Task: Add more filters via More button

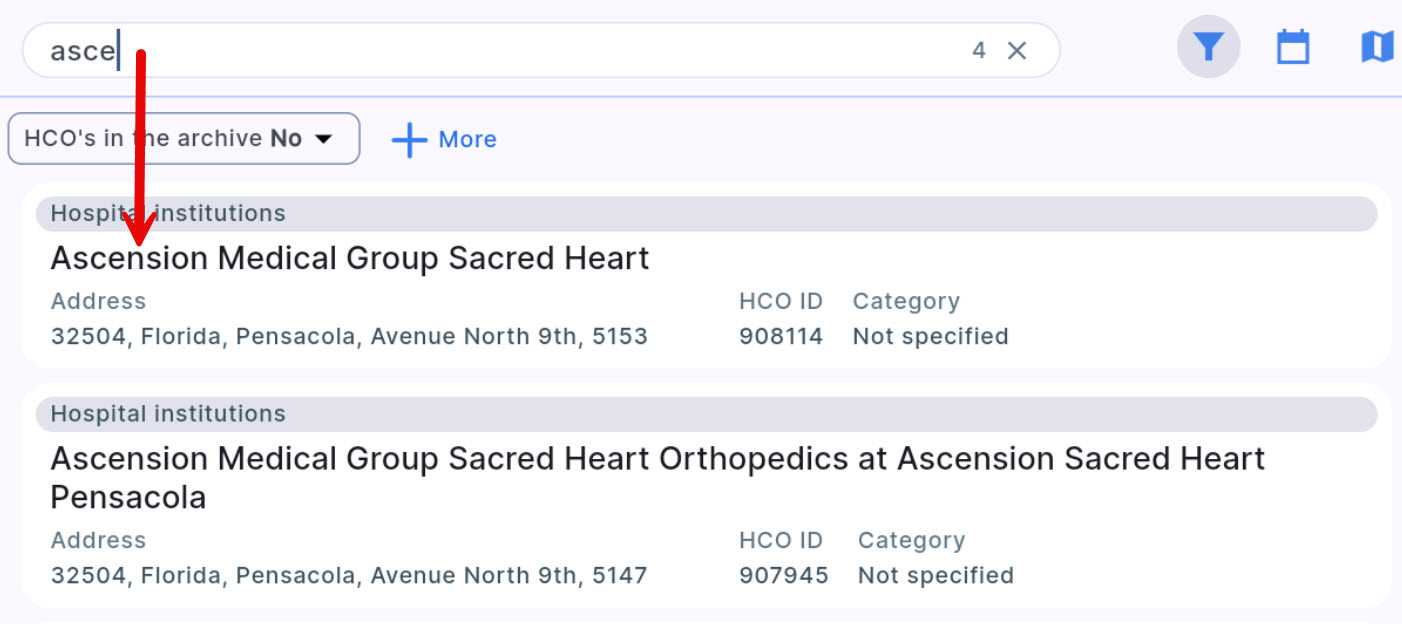Action: tap(467, 139)
